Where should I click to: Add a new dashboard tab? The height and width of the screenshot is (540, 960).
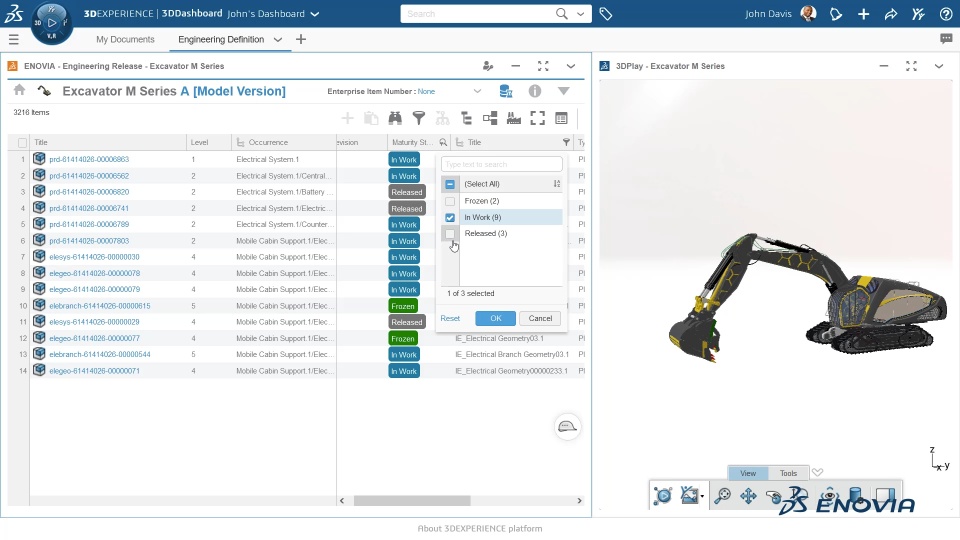(301, 39)
